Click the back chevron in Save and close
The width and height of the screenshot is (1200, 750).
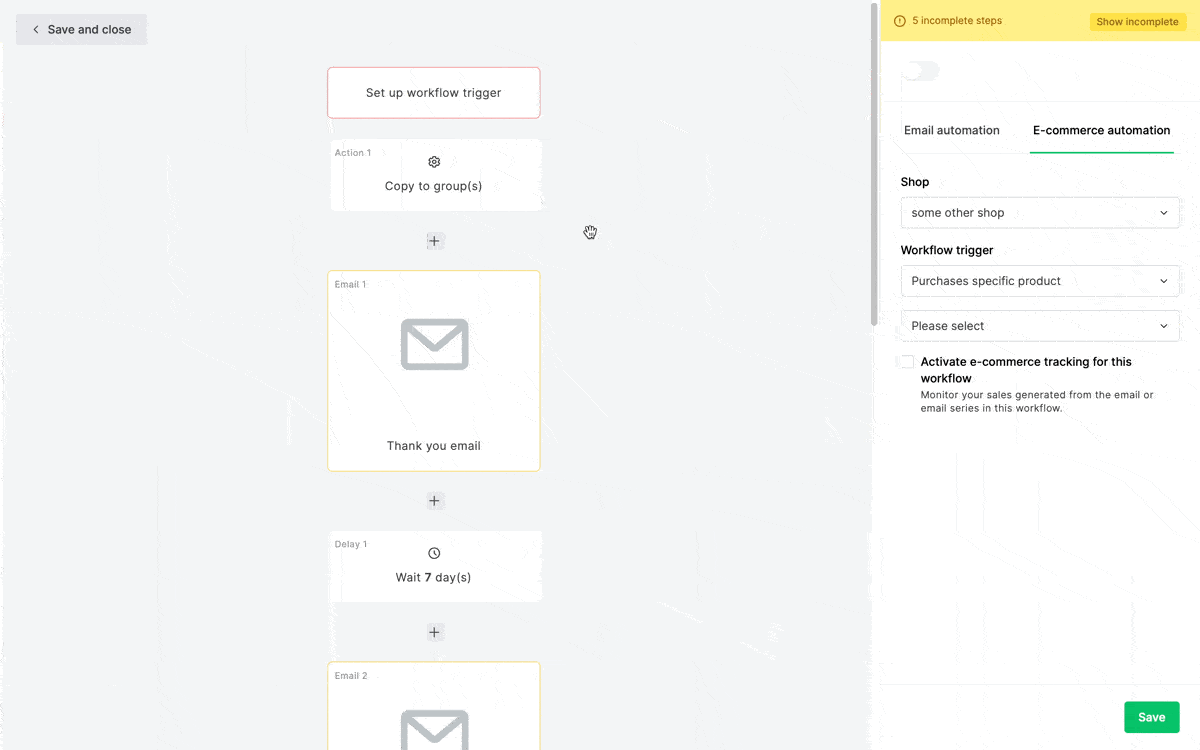(x=36, y=30)
